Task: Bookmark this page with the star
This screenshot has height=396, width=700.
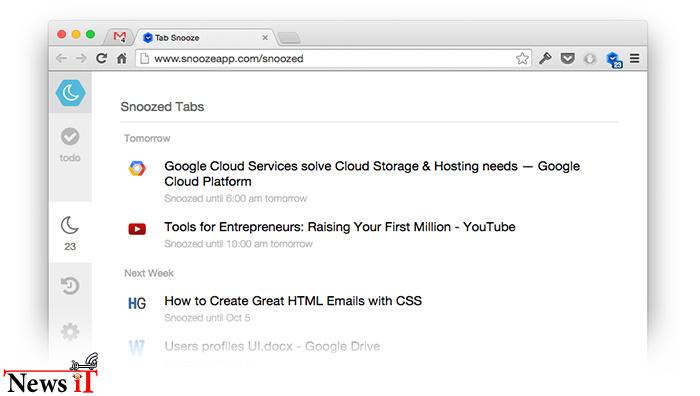Action: coord(522,58)
